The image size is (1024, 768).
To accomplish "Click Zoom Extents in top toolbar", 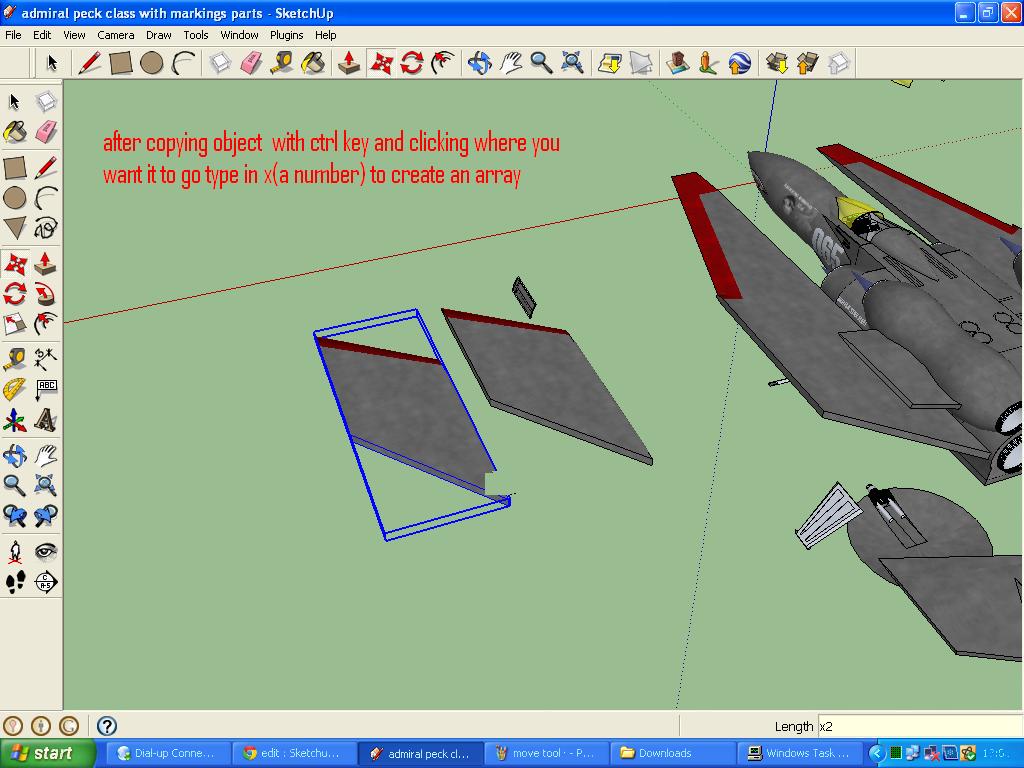I will 573,63.
